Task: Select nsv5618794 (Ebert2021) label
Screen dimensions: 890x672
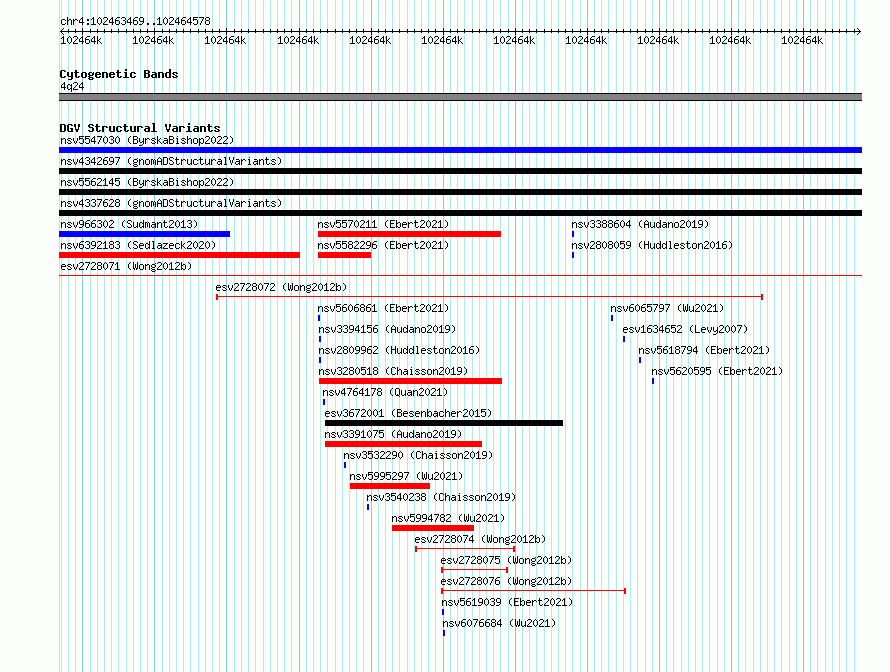Action: coord(704,350)
